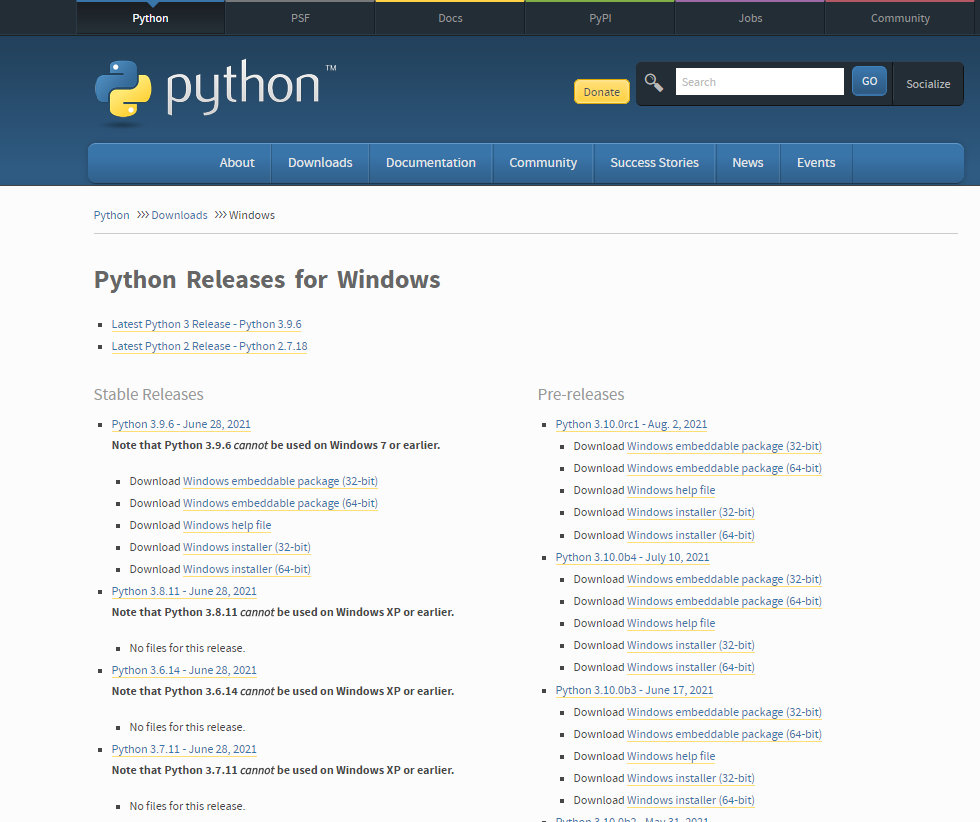Open the Python 3.6.14 - June 28, 2021 link

(184, 670)
